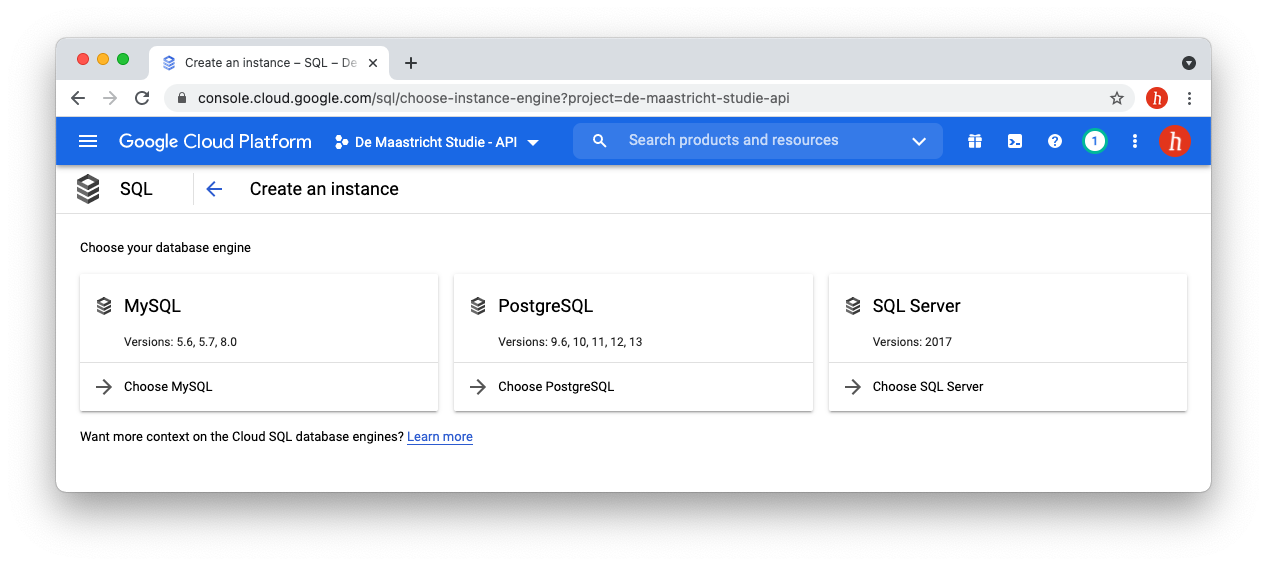Viewport: 1267px width, 566px height.
Task: Expand the De Maastricht Studie project selector
Action: 437,142
